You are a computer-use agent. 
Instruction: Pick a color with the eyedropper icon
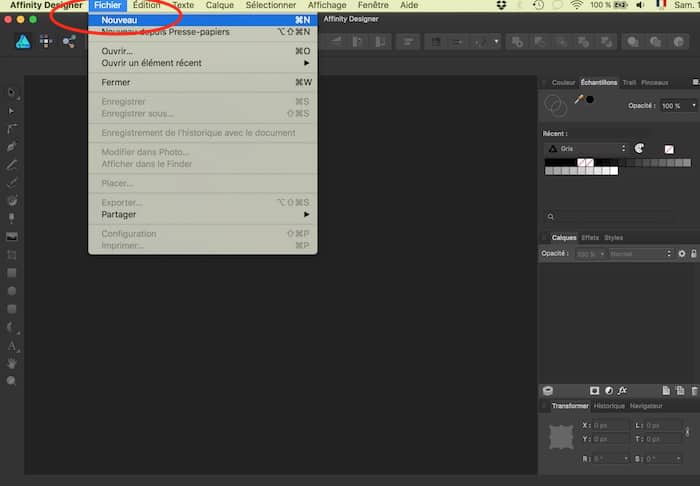pos(579,99)
